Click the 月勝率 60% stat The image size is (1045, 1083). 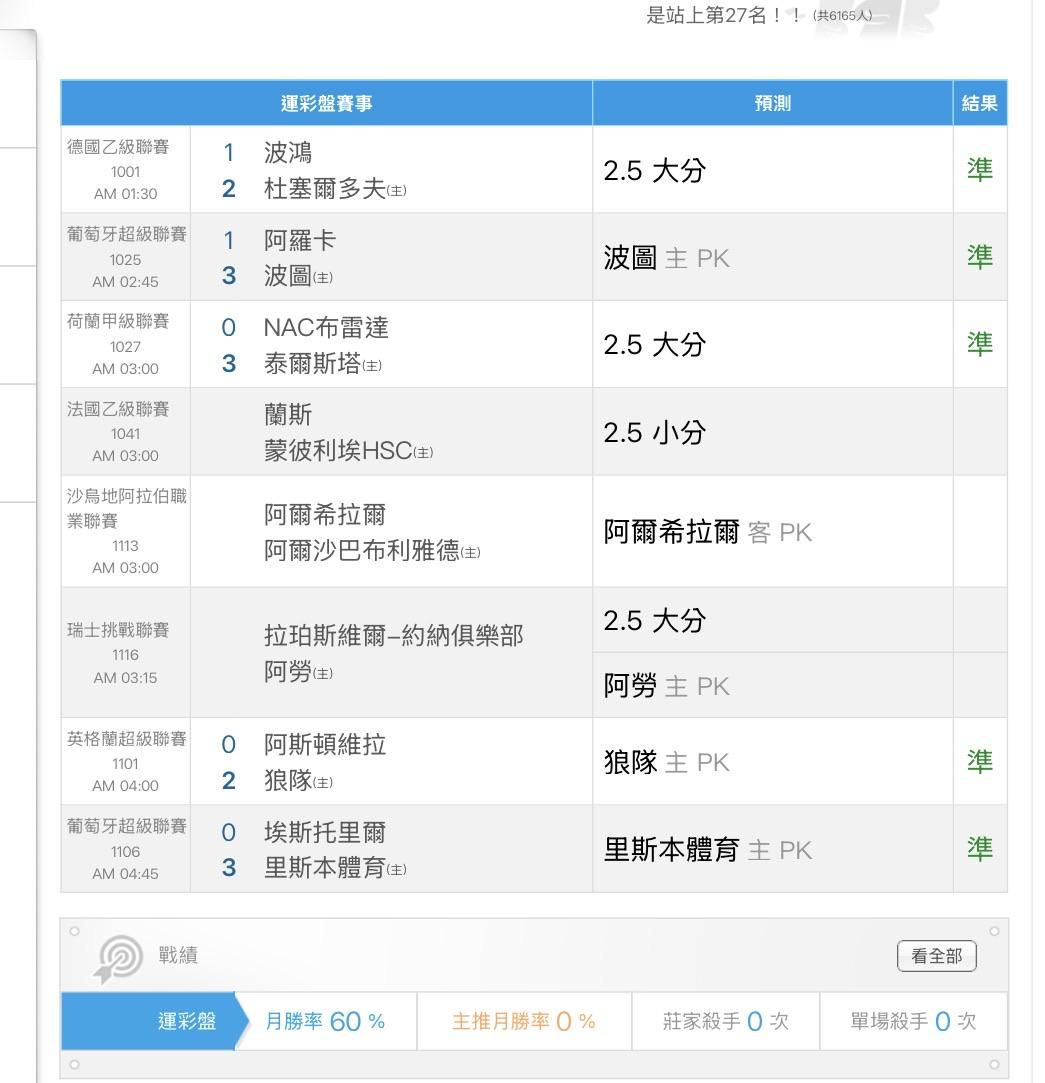tap(325, 1021)
